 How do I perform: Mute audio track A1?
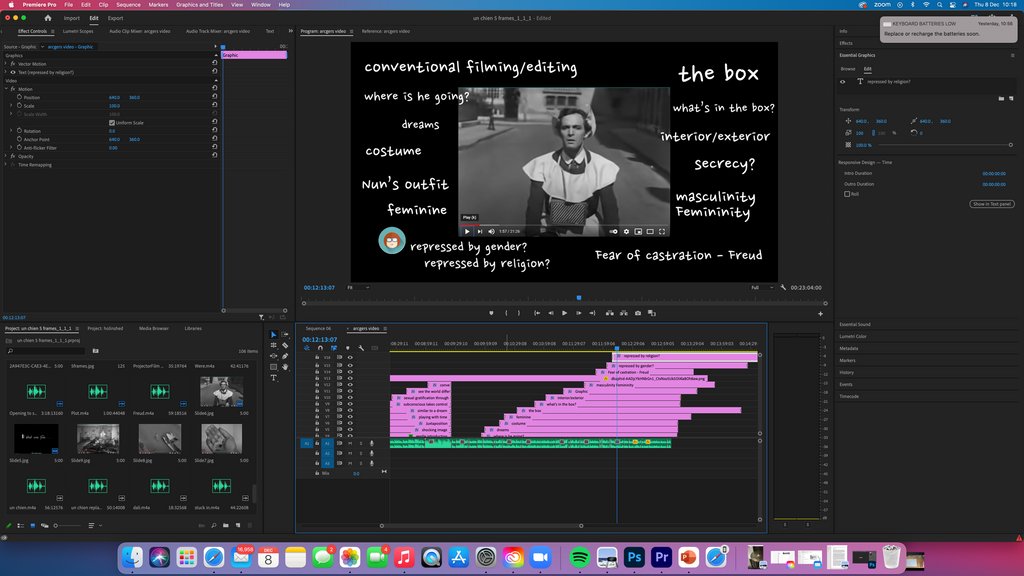tap(350, 443)
